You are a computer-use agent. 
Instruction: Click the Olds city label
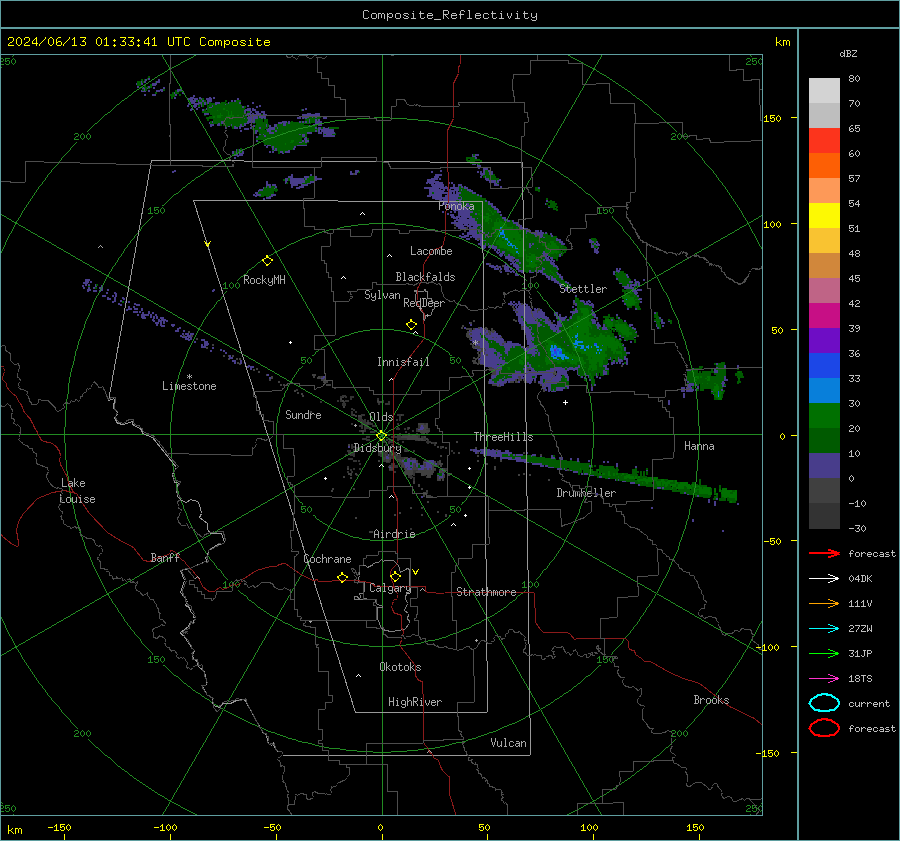(x=381, y=417)
